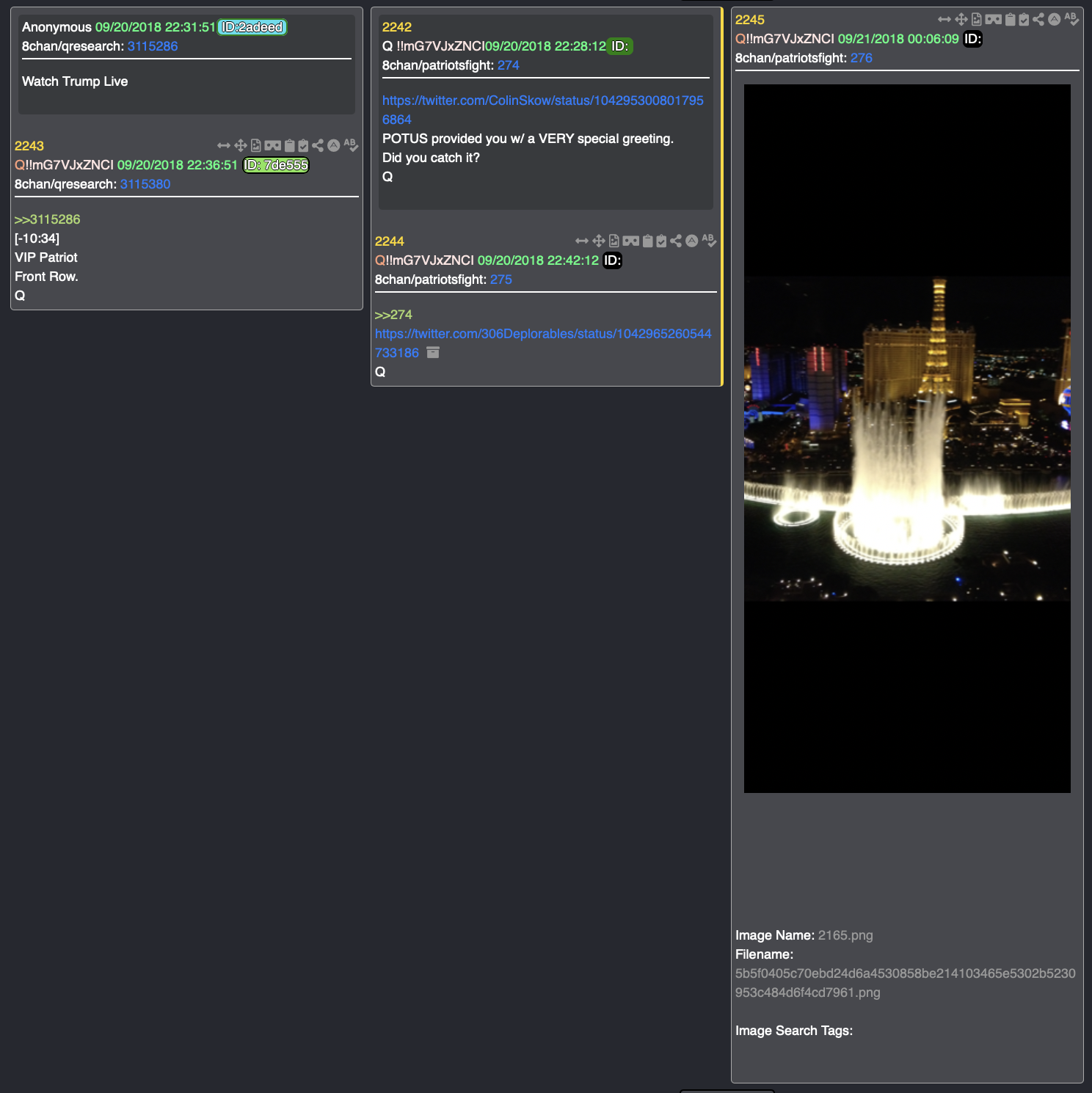Follow the >>3115286 reply reference
This screenshot has height=1093, width=1092.
click(48, 219)
